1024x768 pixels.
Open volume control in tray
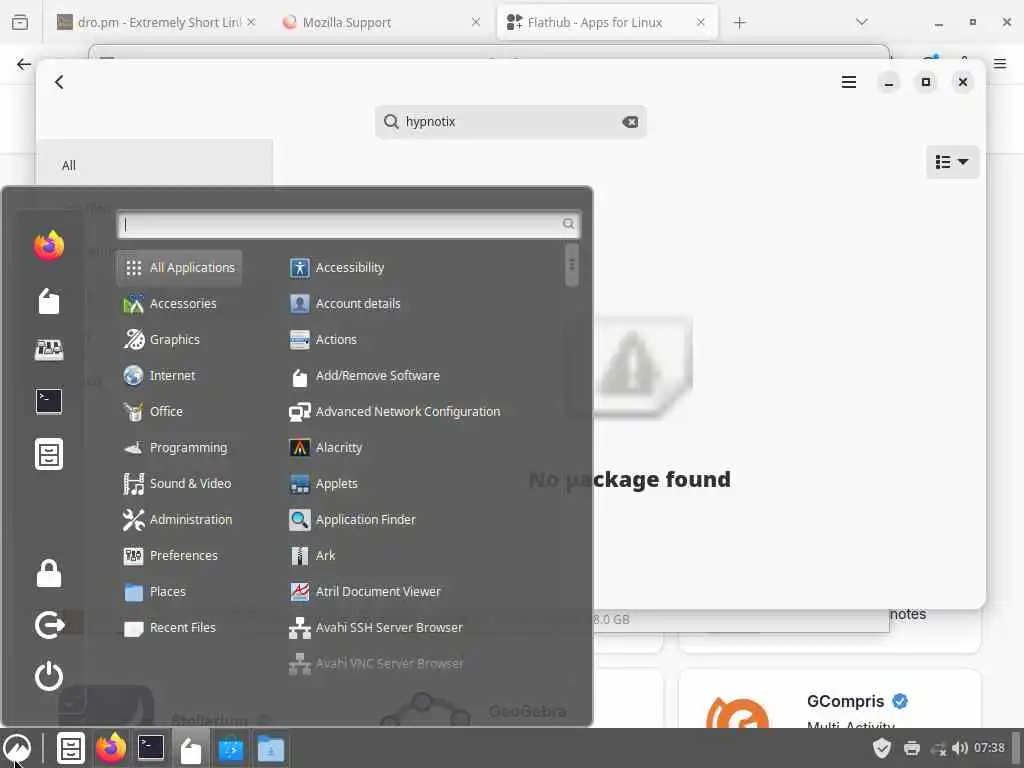click(960, 748)
